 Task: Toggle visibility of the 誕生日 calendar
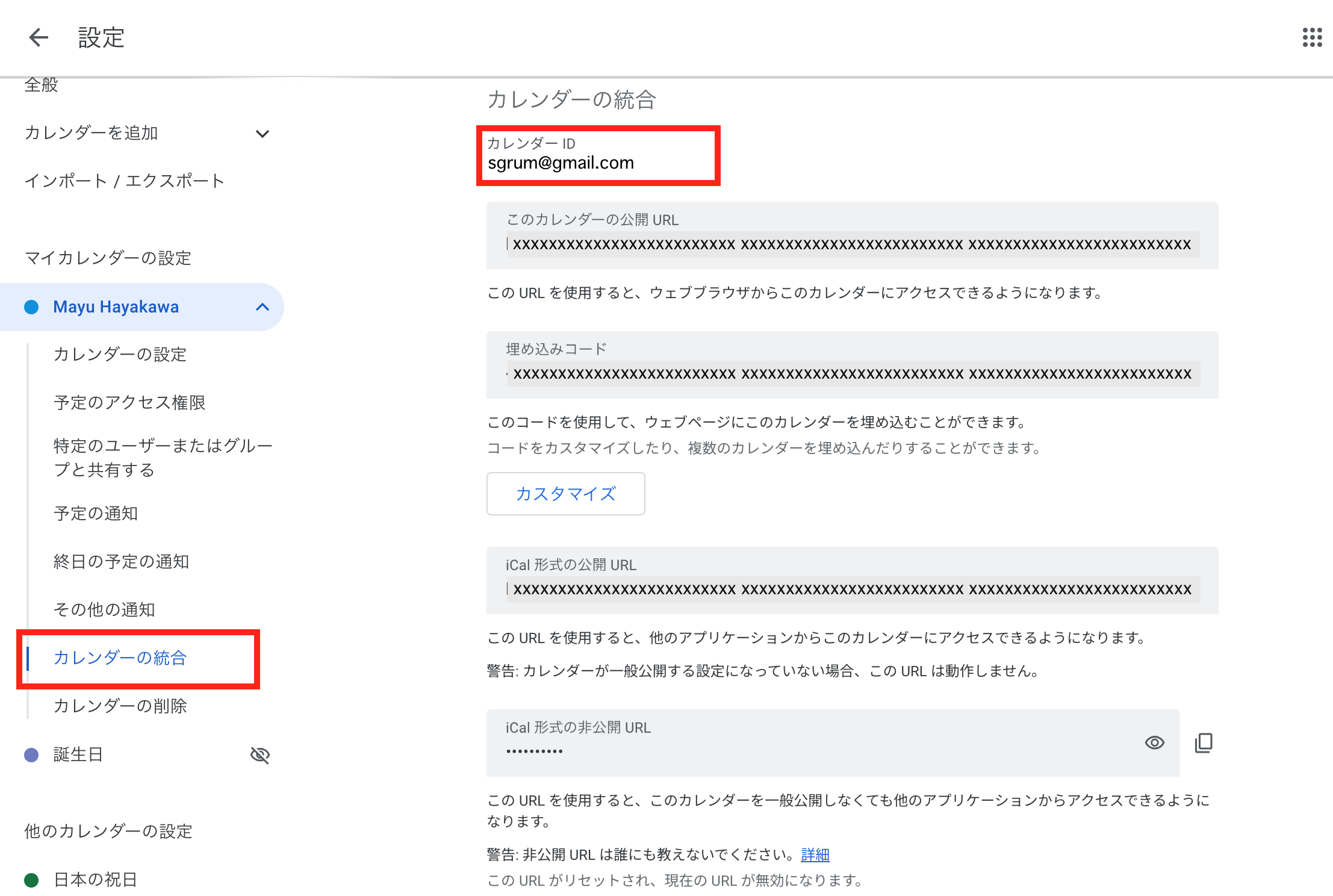(x=260, y=754)
